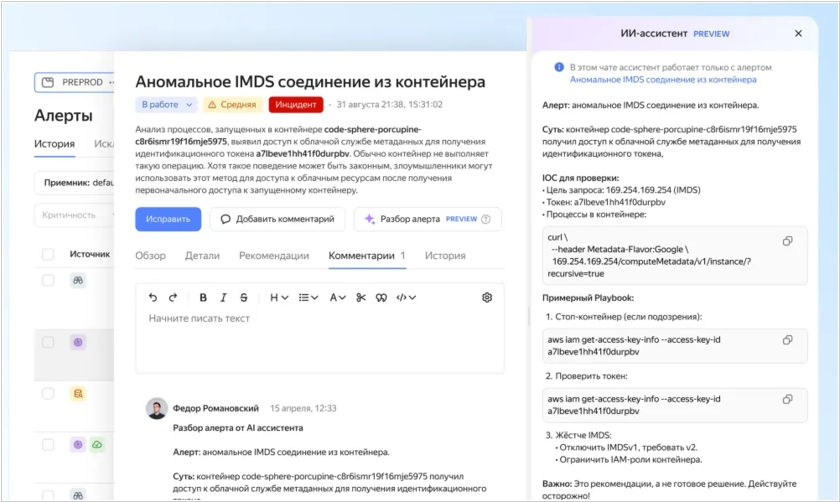Image resolution: width=840 pixels, height=502 pixels.
Task: Open the 'В работе' status dropdown
Action: coord(167,104)
